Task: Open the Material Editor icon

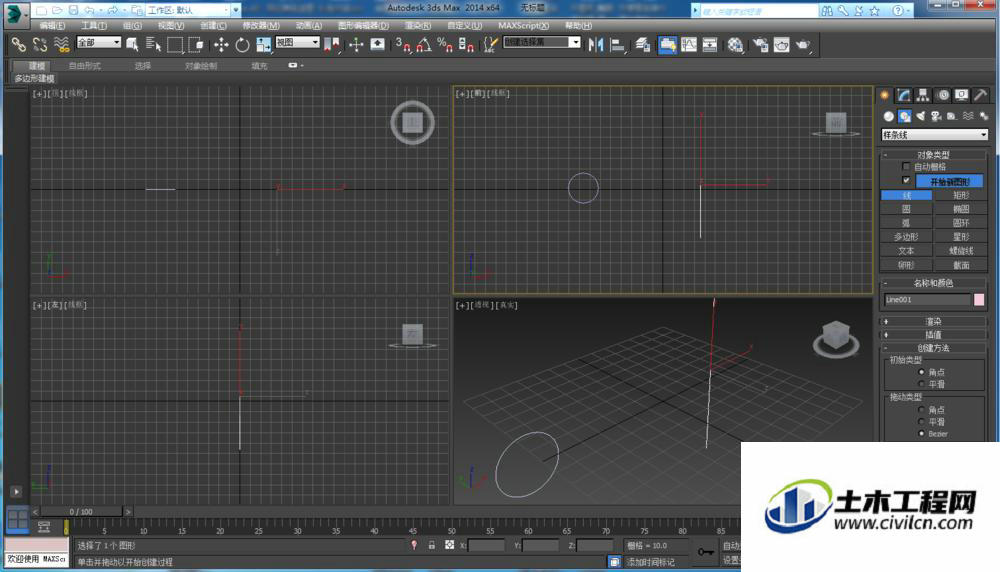Action: click(x=735, y=44)
